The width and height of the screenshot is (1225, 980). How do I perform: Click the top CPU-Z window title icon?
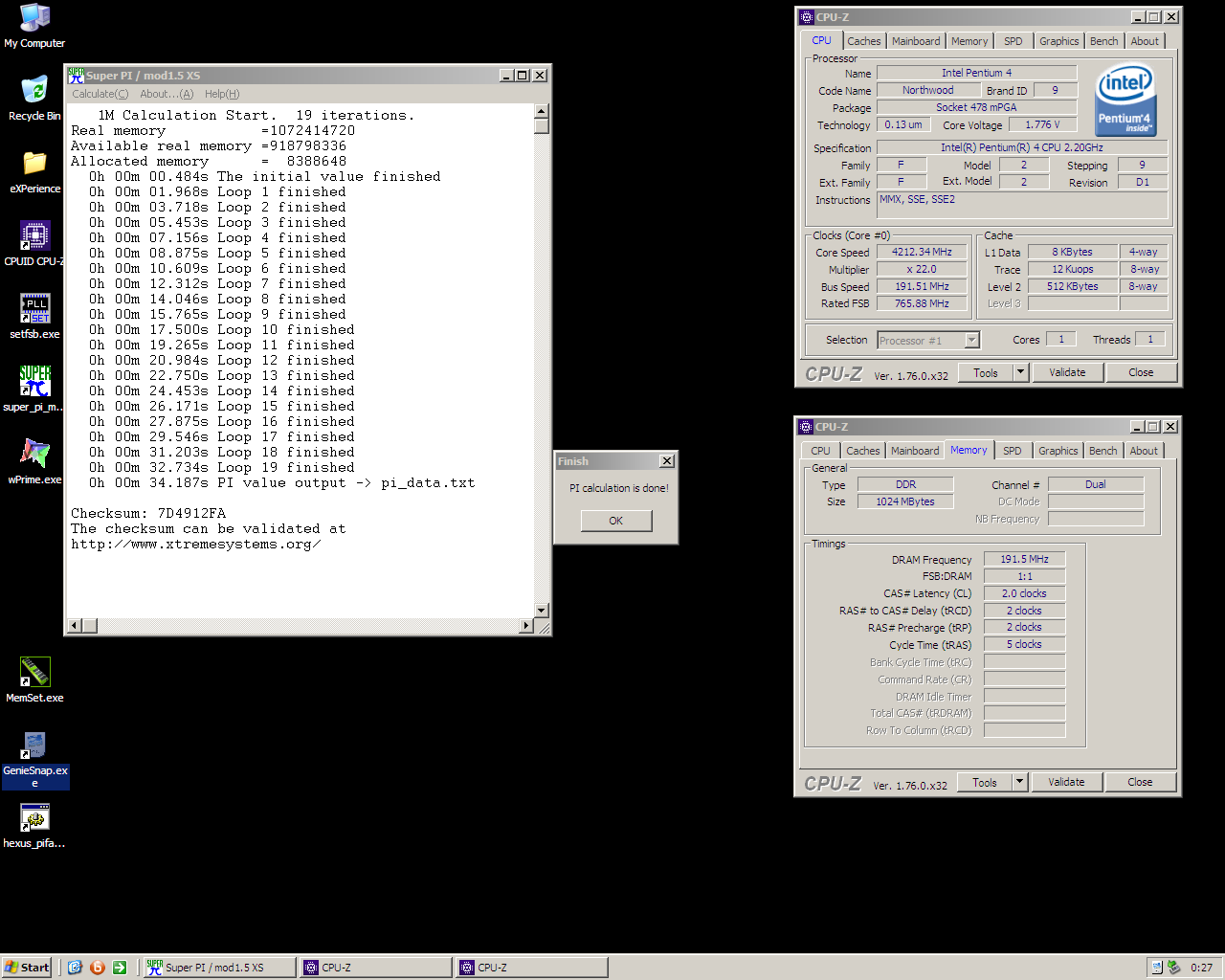point(806,17)
